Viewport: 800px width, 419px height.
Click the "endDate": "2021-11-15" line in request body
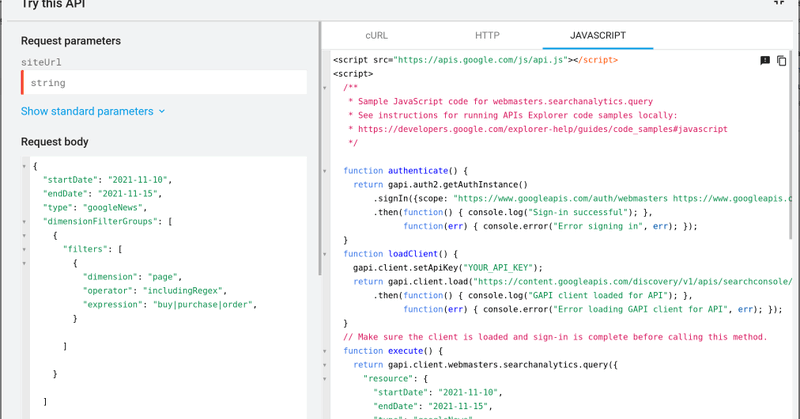click(x=103, y=193)
